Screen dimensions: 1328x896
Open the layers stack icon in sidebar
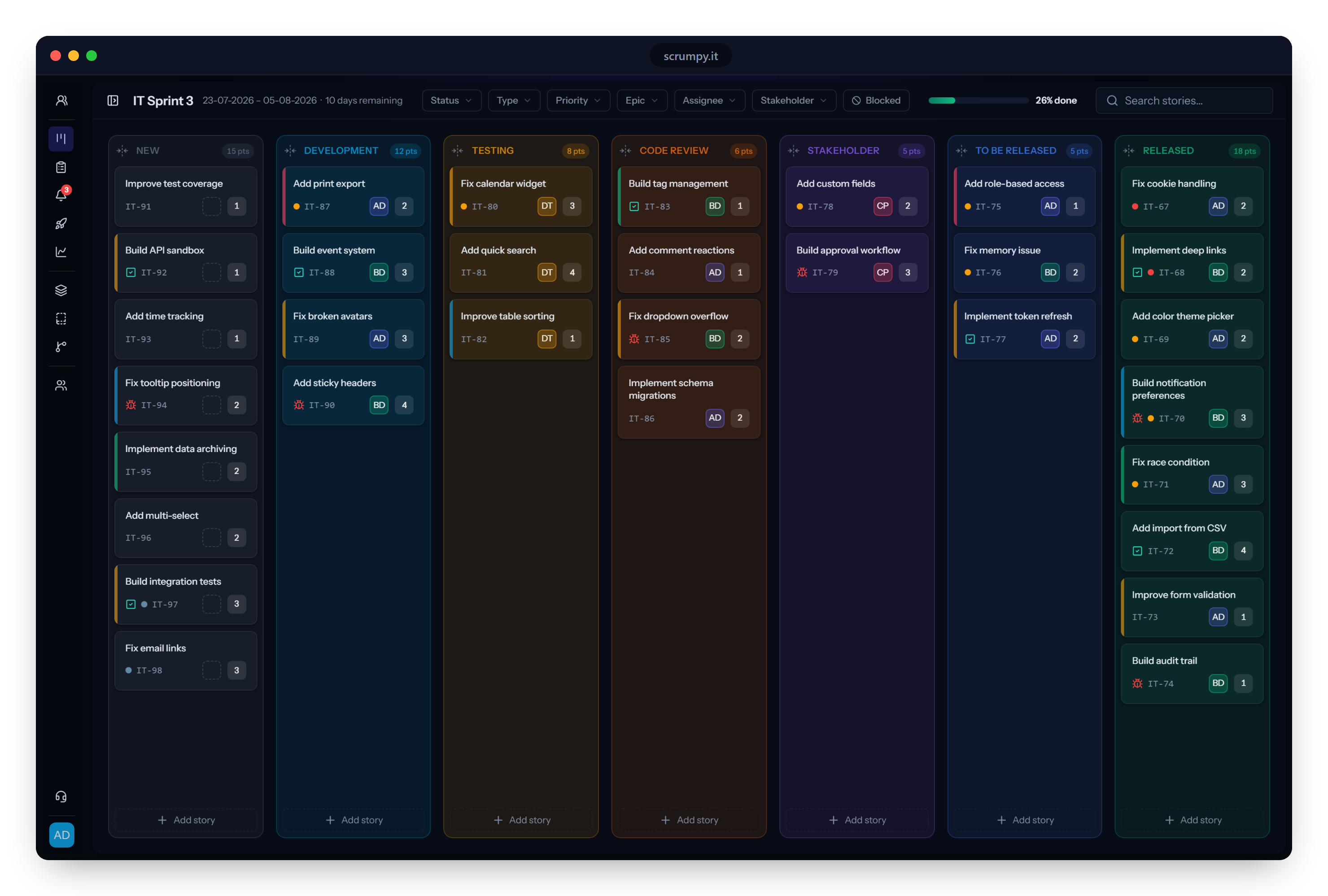click(x=61, y=290)
